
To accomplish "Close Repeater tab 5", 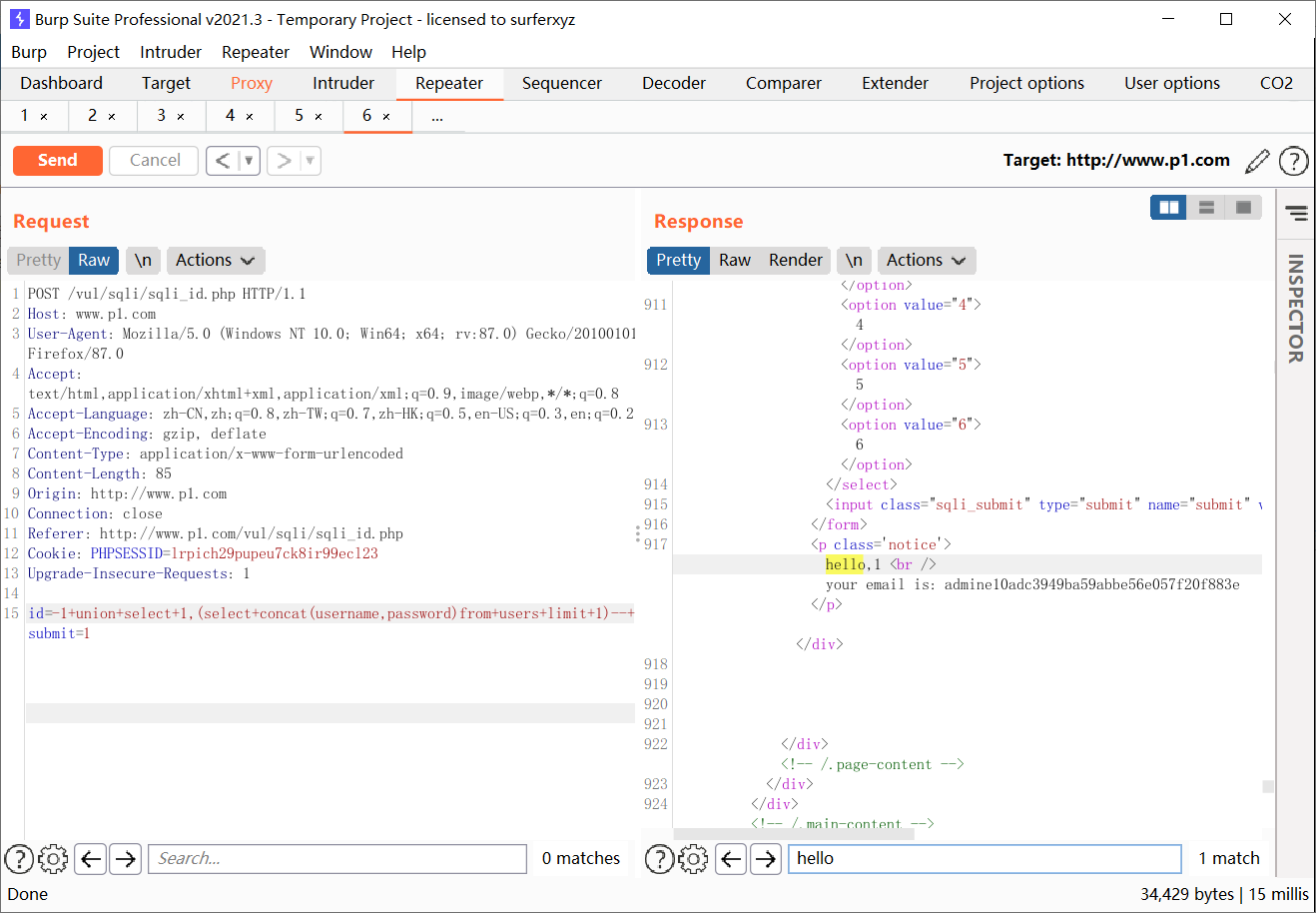I will click(x=319, y=117).
